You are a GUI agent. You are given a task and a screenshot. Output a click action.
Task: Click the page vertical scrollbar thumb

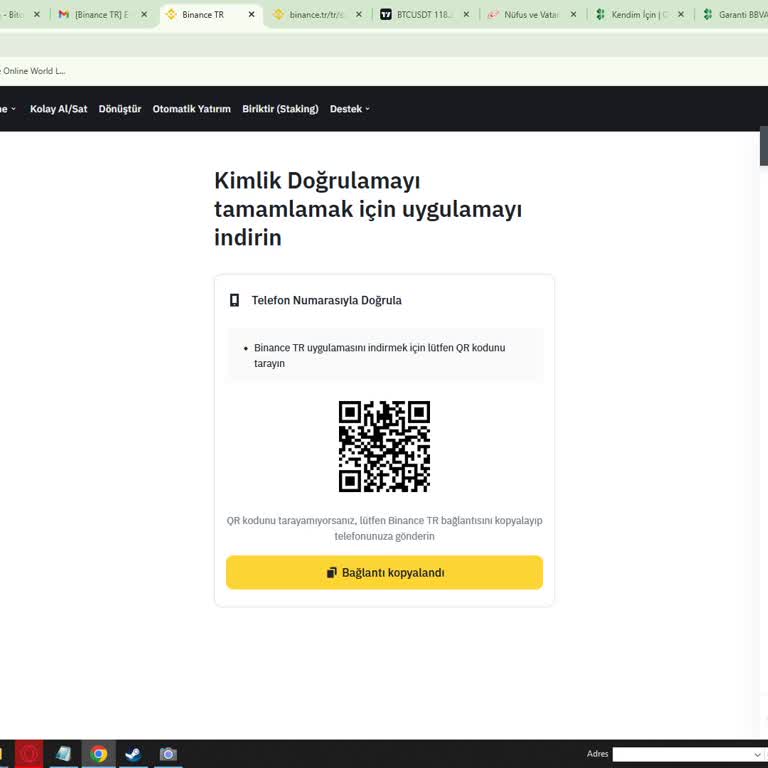764,146
